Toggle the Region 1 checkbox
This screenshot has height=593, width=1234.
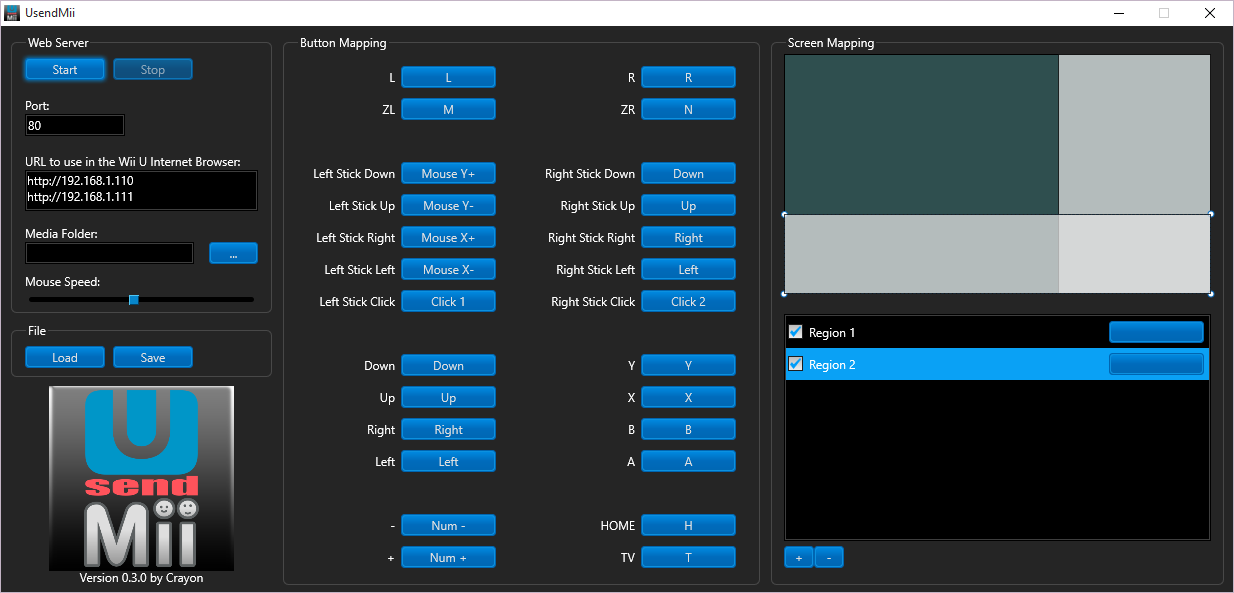point(796,332)
